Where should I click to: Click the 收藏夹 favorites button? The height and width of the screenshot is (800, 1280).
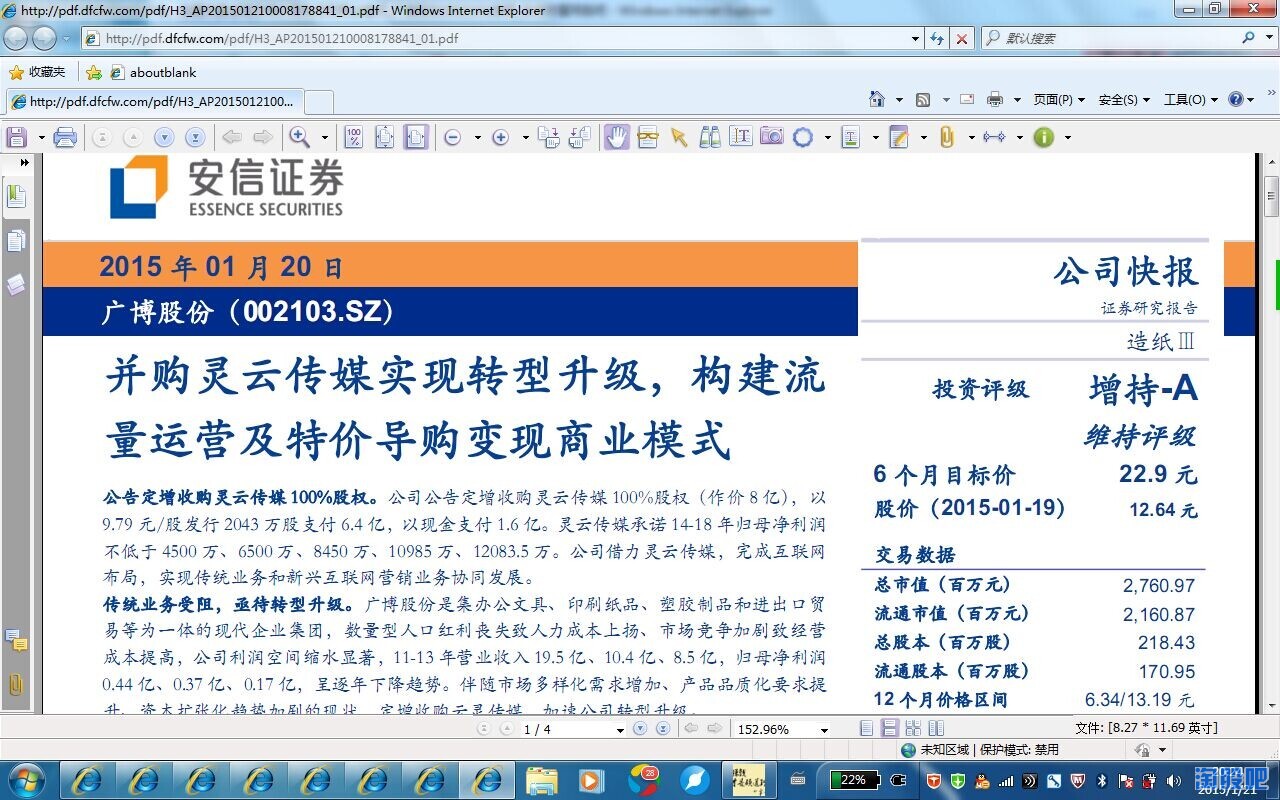37,72
